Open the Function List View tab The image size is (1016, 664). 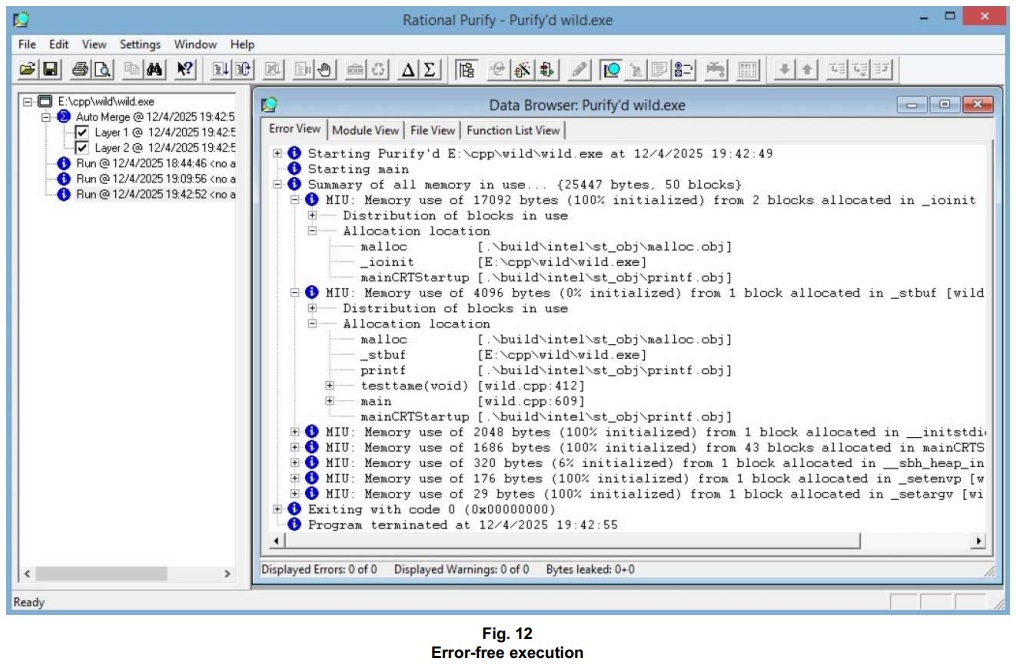click(513, 130)
